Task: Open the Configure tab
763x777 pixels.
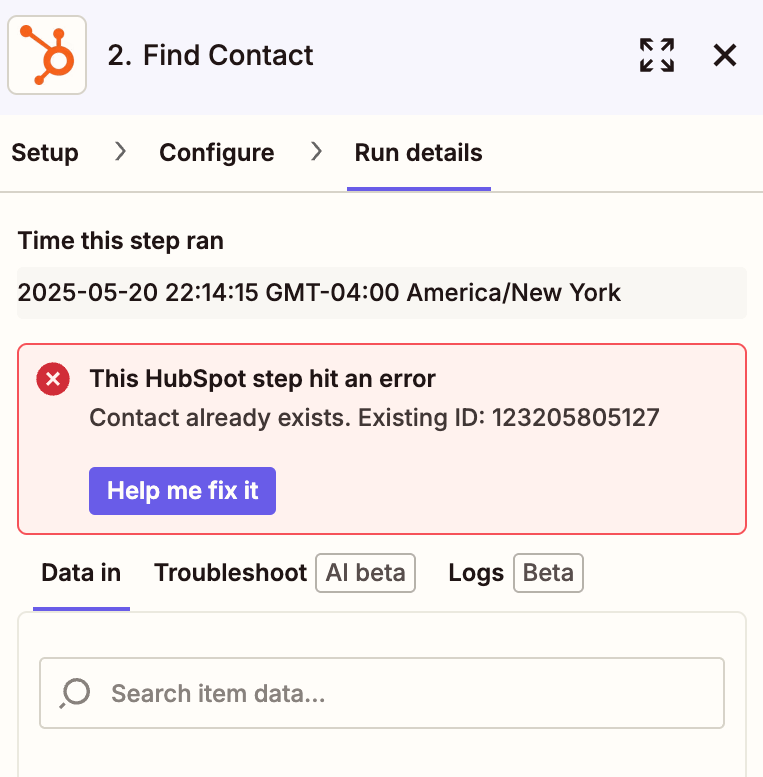Action: [217, 153]
